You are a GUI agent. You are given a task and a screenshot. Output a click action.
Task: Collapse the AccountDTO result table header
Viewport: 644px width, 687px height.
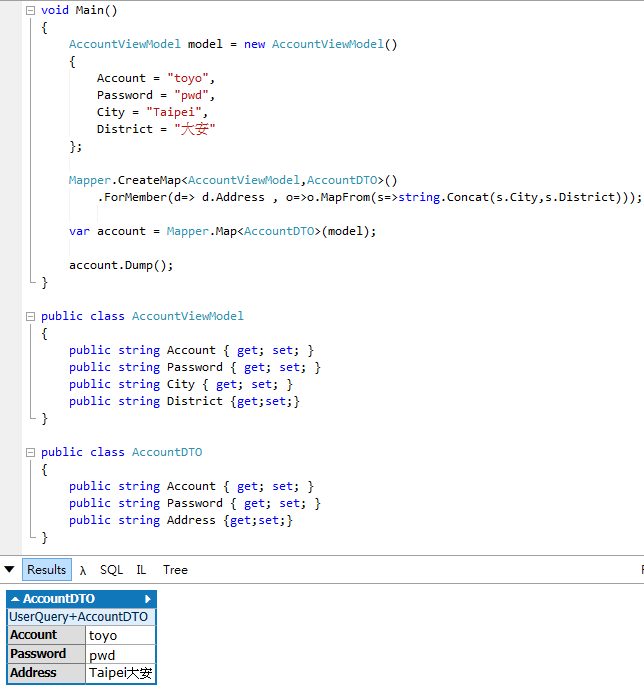pos(15,599)
